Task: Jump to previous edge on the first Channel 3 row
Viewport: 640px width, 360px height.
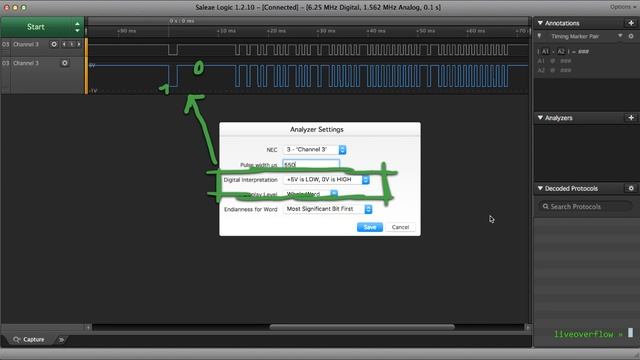Action: [64, 44]
